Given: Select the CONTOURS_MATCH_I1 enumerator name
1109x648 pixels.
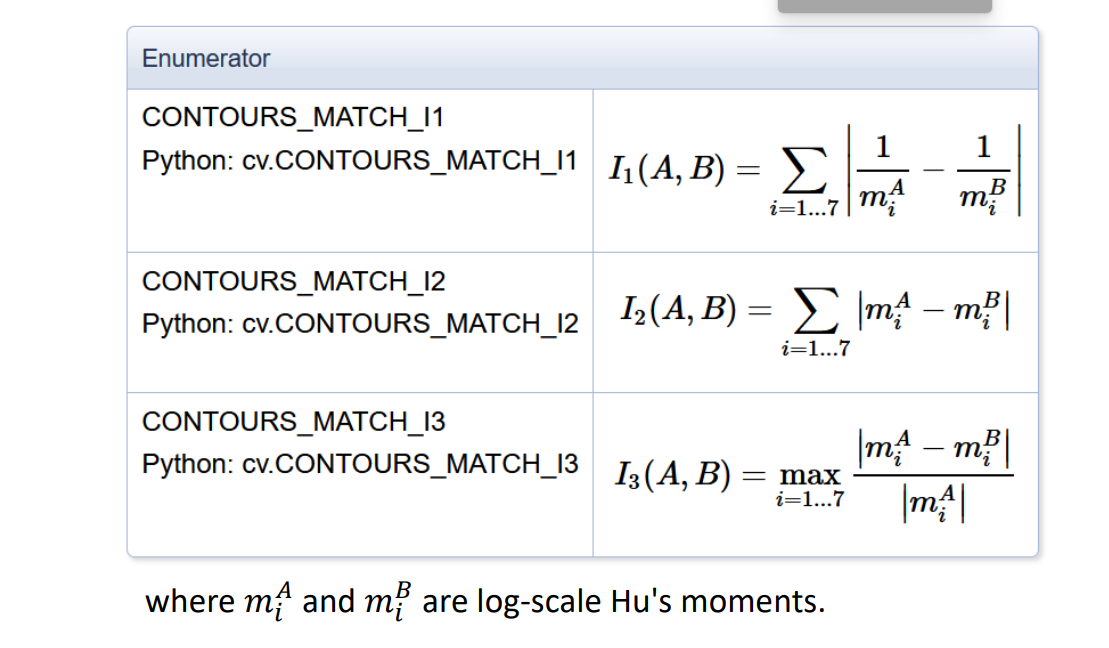Looking at the screenshot, I should tap(293, 117).
